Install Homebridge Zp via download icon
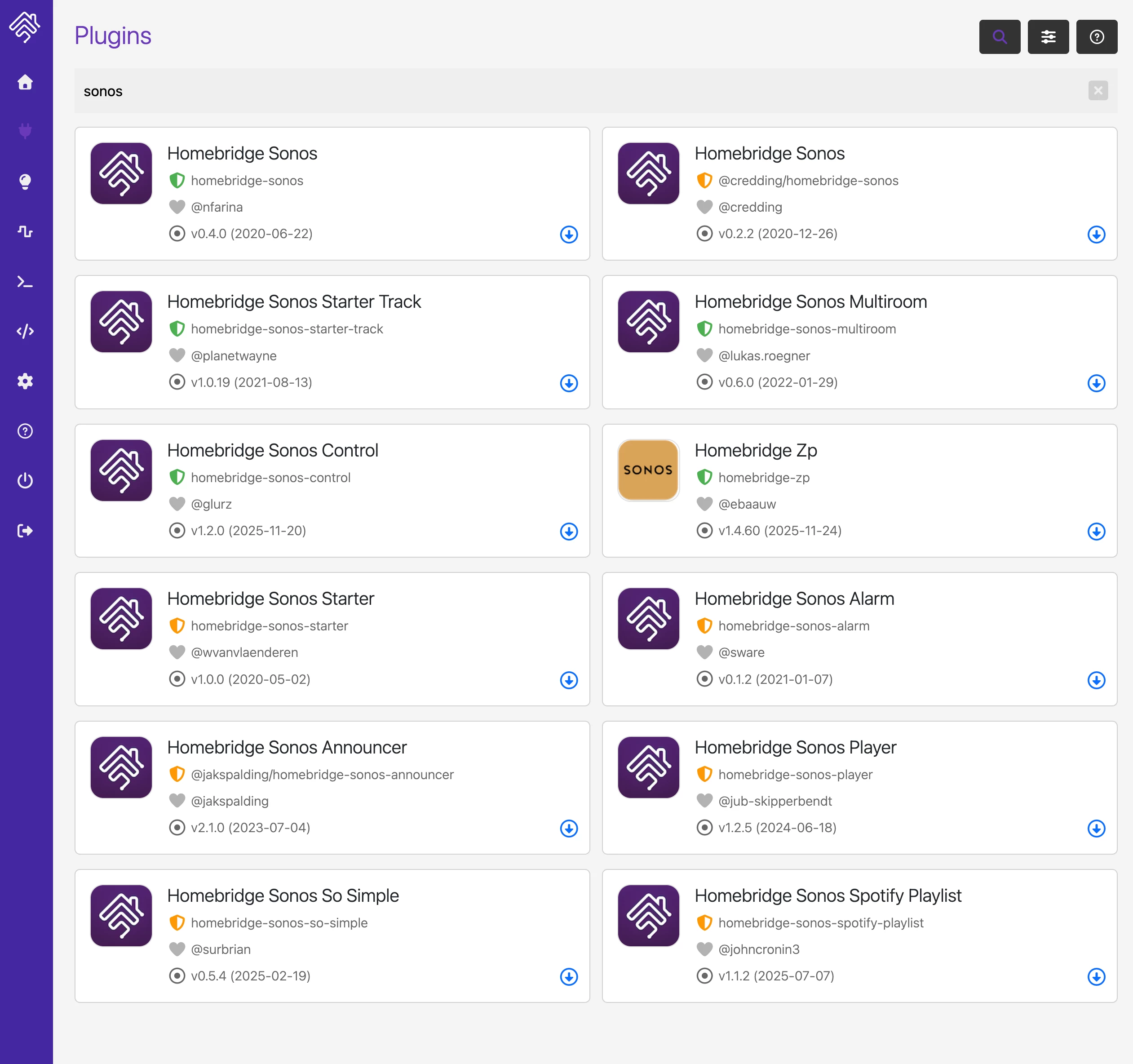Viewport: 1133px width, 1064px height. coord(1095,531)
